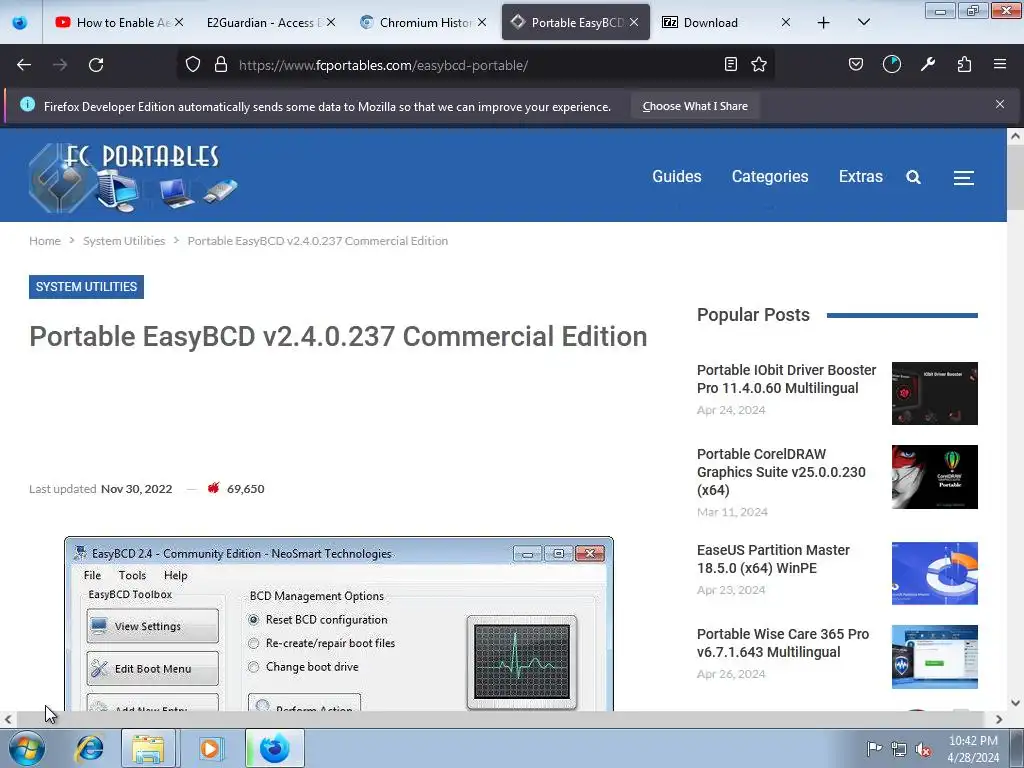Click the EasyBCD application screenshot image
Image resolution: width=1024 pixels, height=768 pixels.
click(x=339, y=624)
